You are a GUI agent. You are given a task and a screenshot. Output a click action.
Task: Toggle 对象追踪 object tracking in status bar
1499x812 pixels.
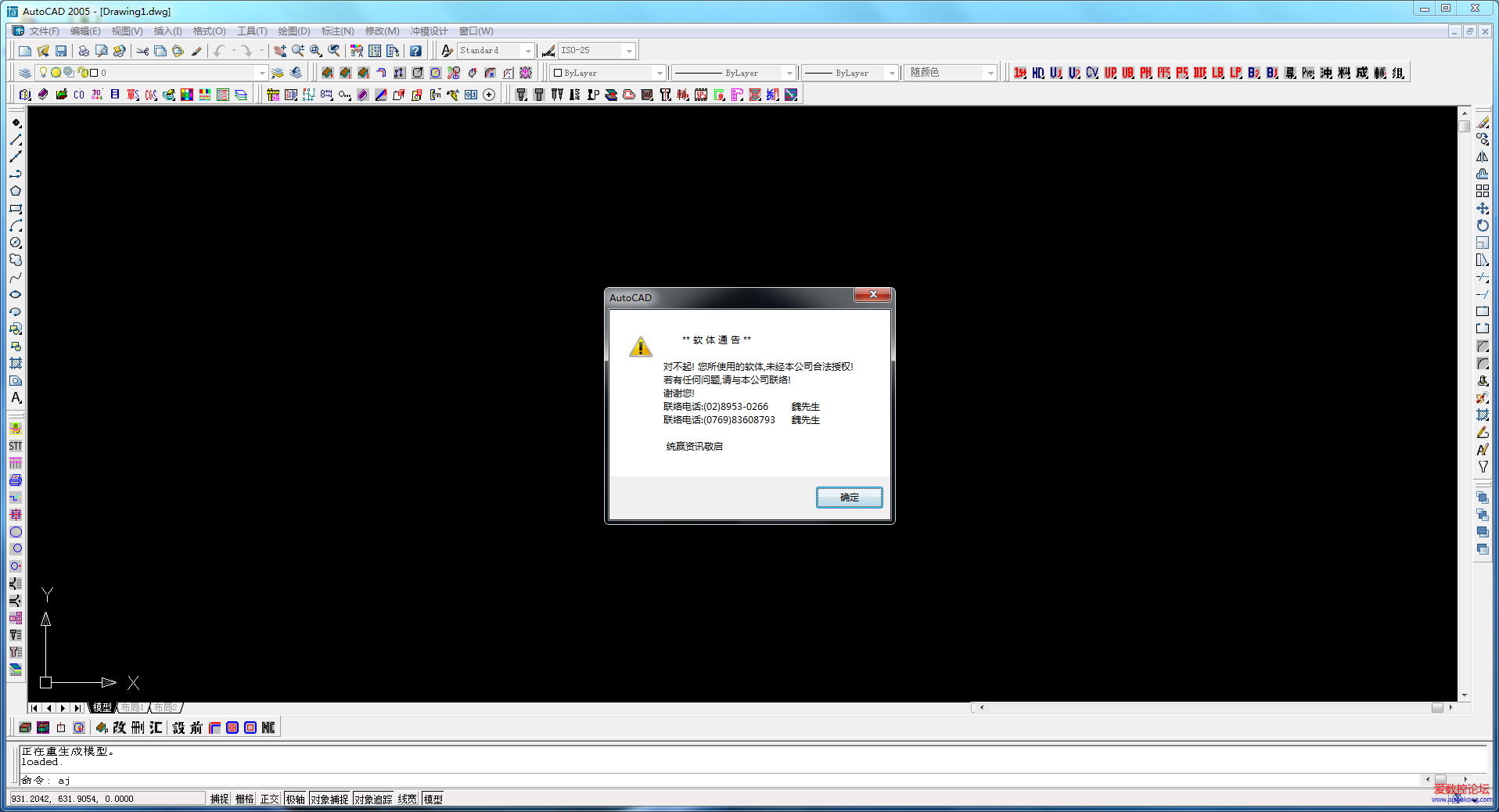tap(373, 799)
